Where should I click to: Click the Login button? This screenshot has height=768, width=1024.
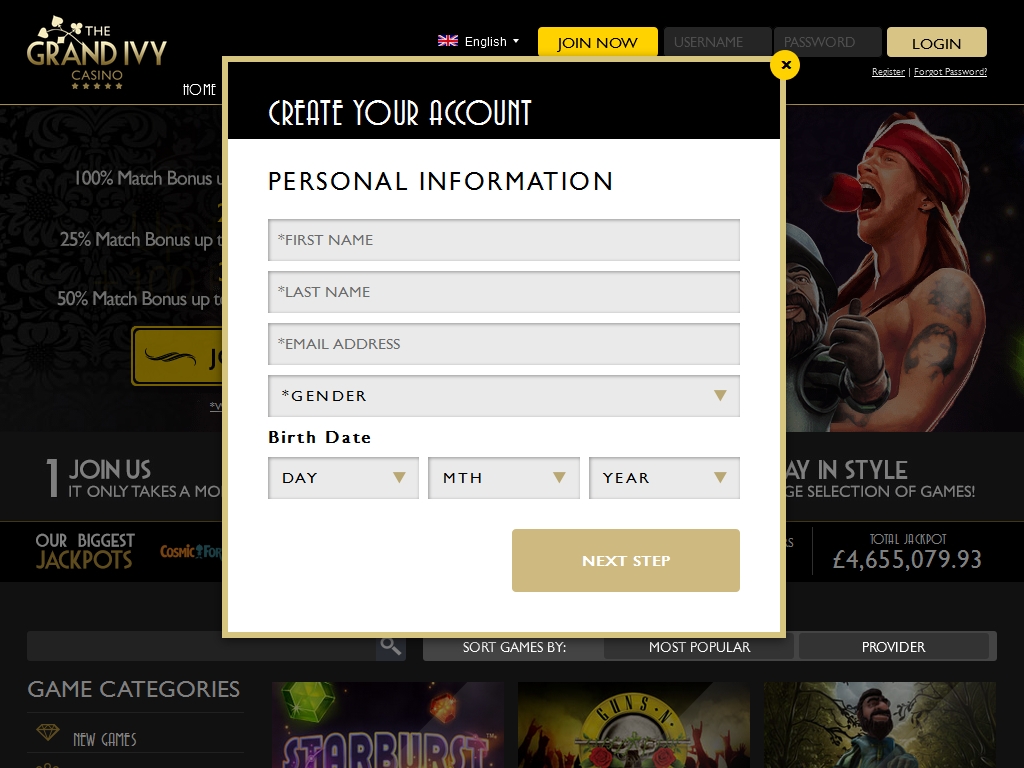coord(936,42)
